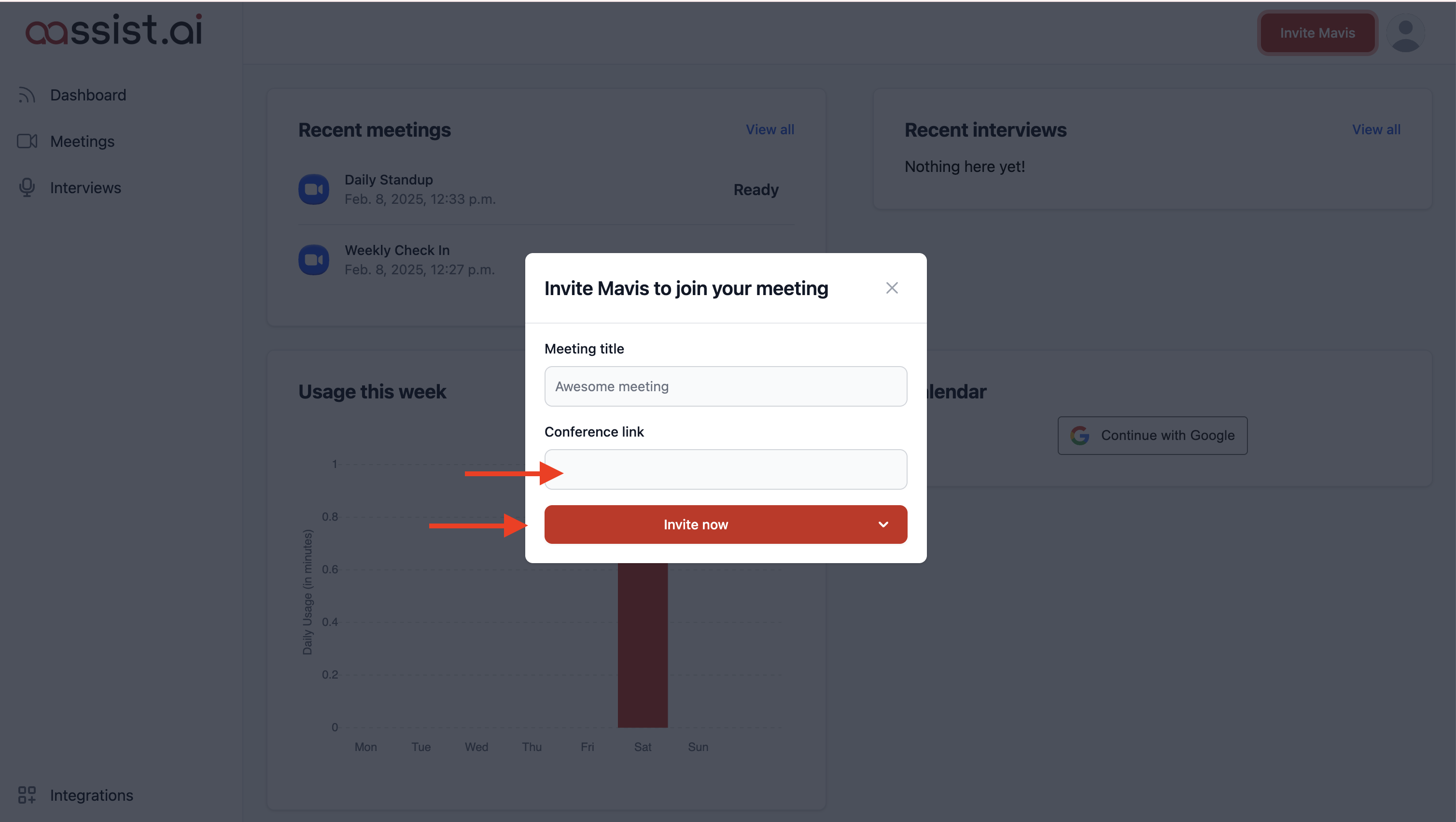Image resolution: width=1456 pixels, height=822 pixels.
Task: Click the Integrations grid icon
Action: click(27, 795)
